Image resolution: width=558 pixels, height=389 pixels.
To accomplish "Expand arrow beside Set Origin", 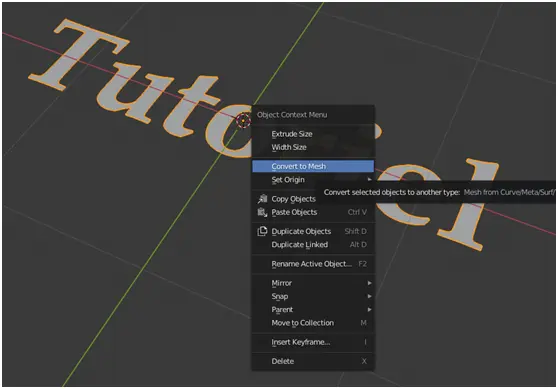I will (369, 179).
